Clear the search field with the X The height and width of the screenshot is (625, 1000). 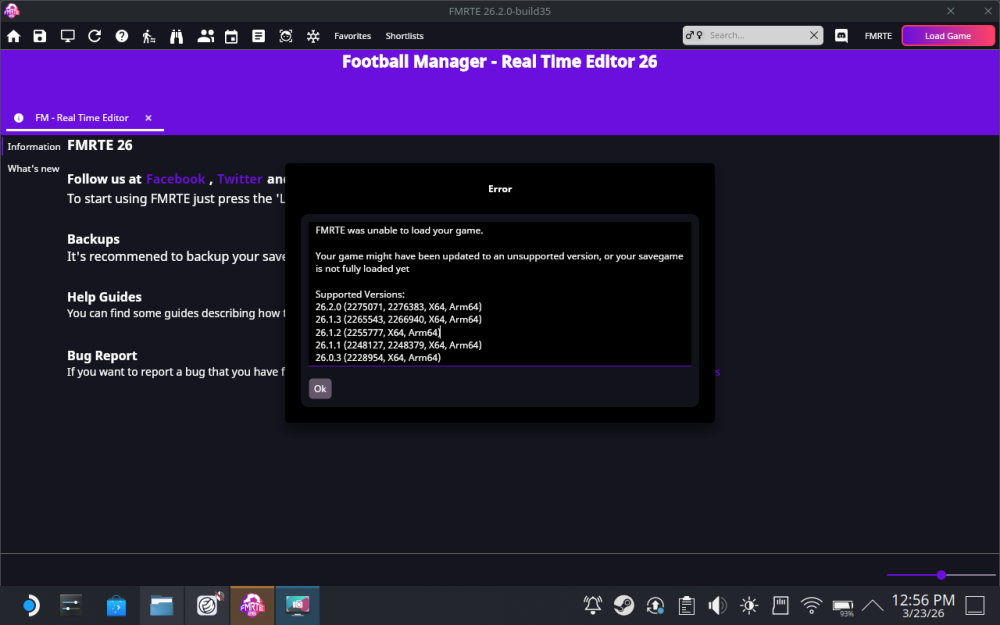point(815,35)
